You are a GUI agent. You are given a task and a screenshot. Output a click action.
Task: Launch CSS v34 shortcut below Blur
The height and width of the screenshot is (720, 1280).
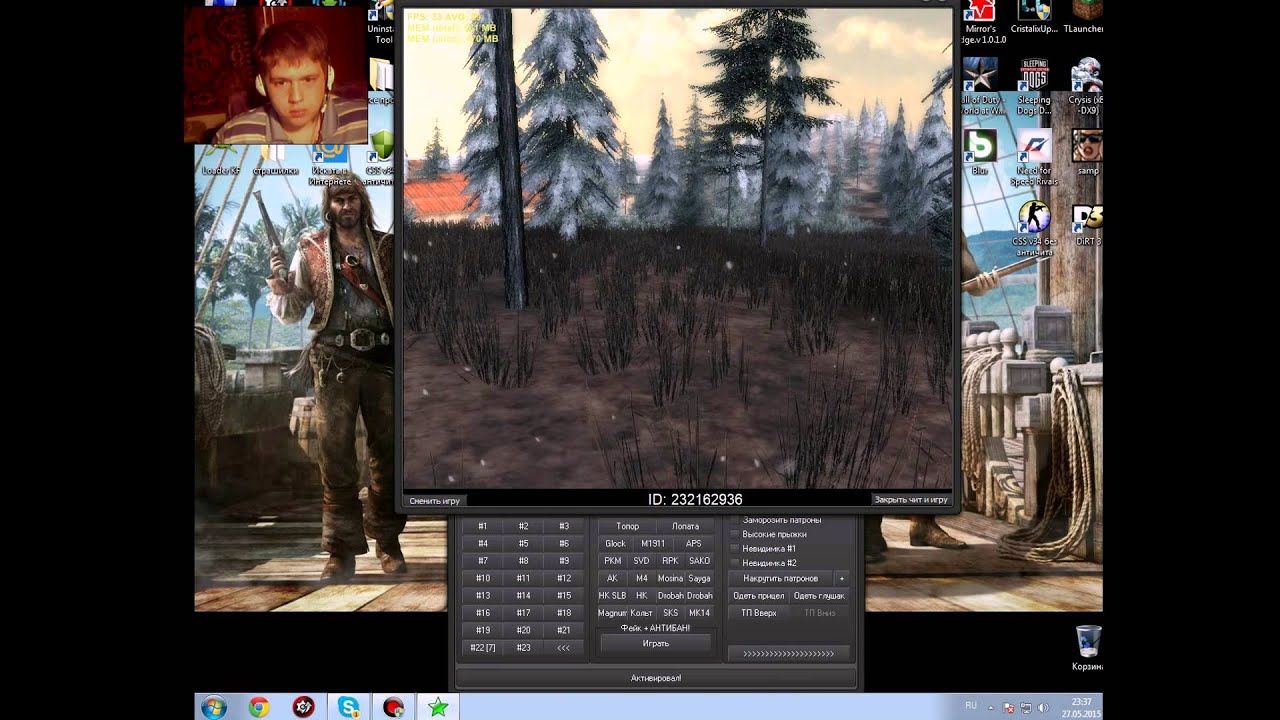tap(1034, 229)
